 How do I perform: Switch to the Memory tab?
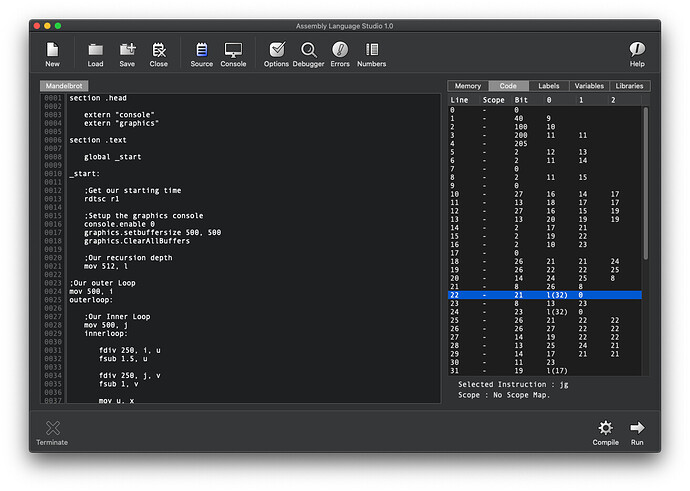click(468, 86)
